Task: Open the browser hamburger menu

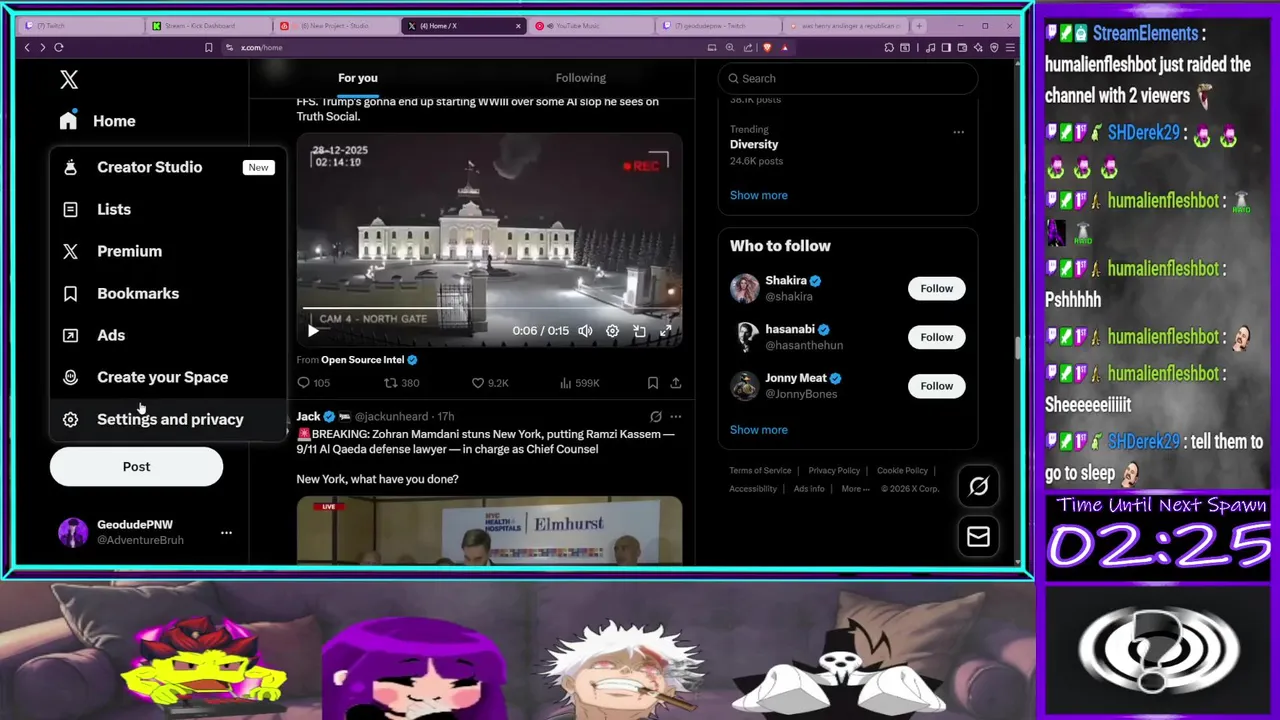Action: [1010, 47]
